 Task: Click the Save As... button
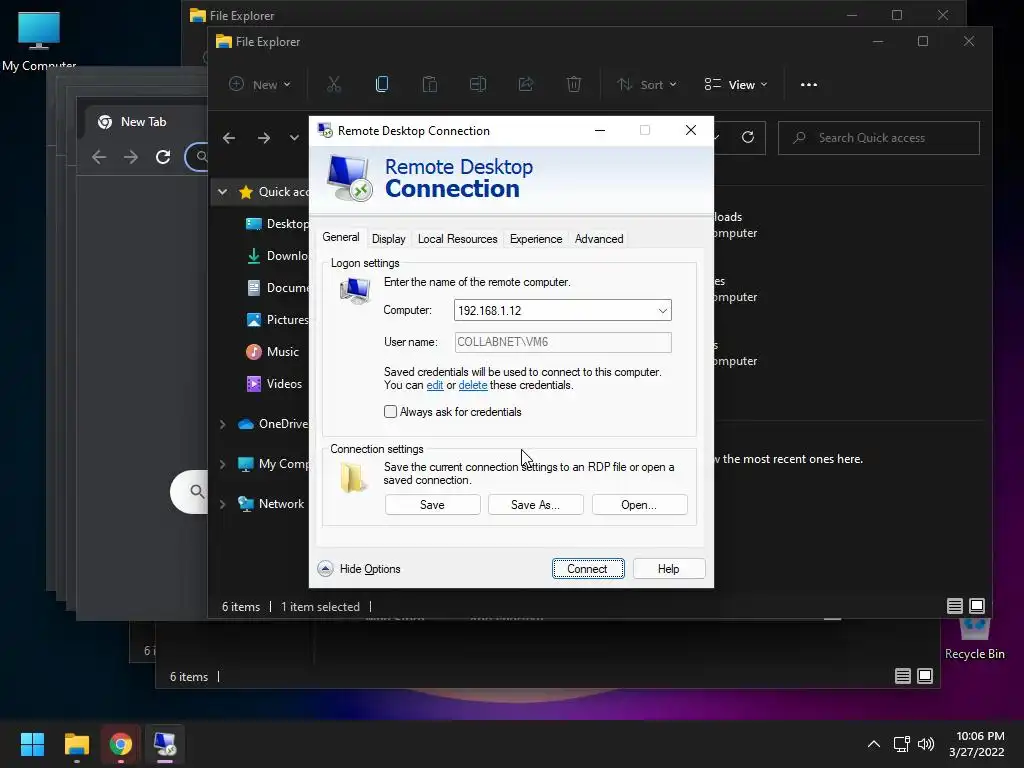pos(536,505)
